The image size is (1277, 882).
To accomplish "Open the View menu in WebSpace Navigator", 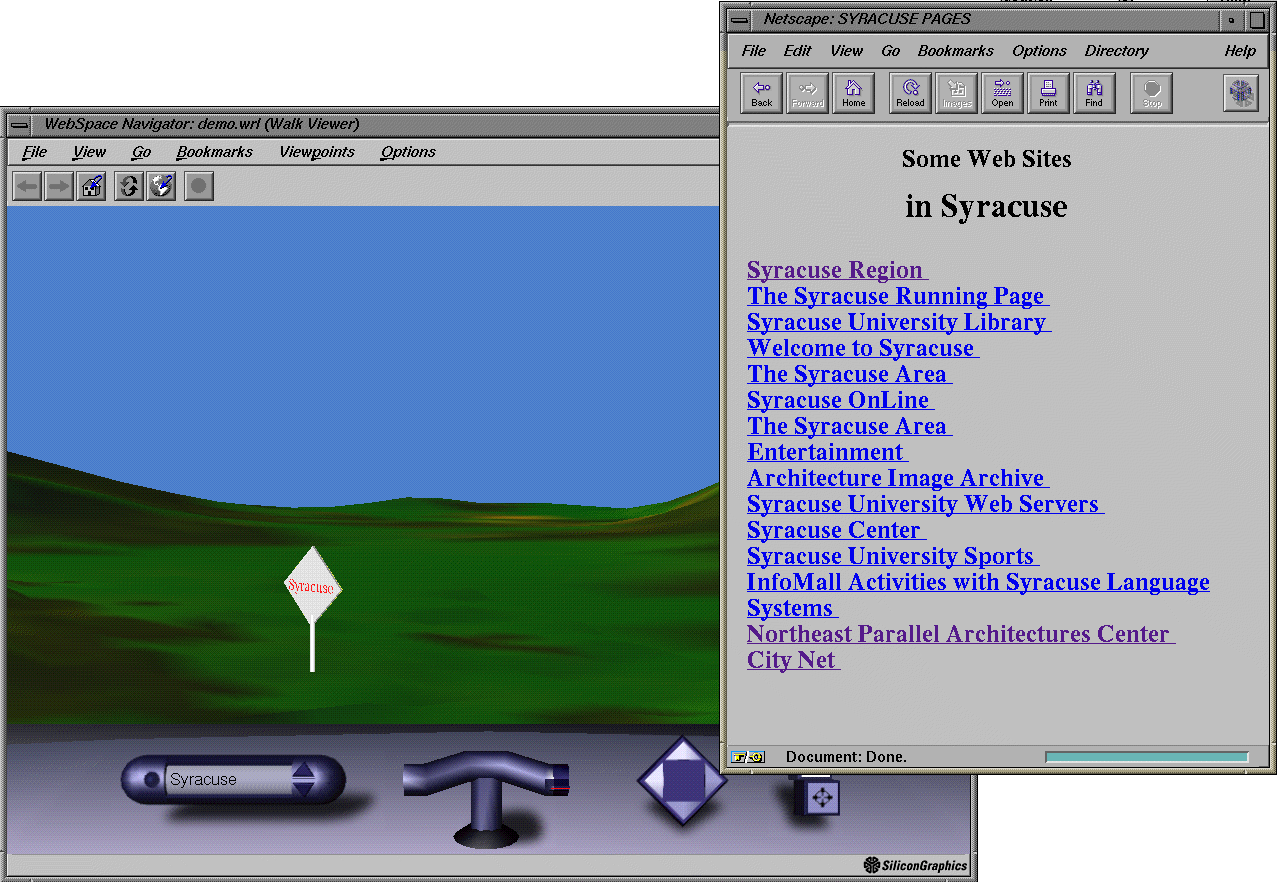I will [89, 152].
